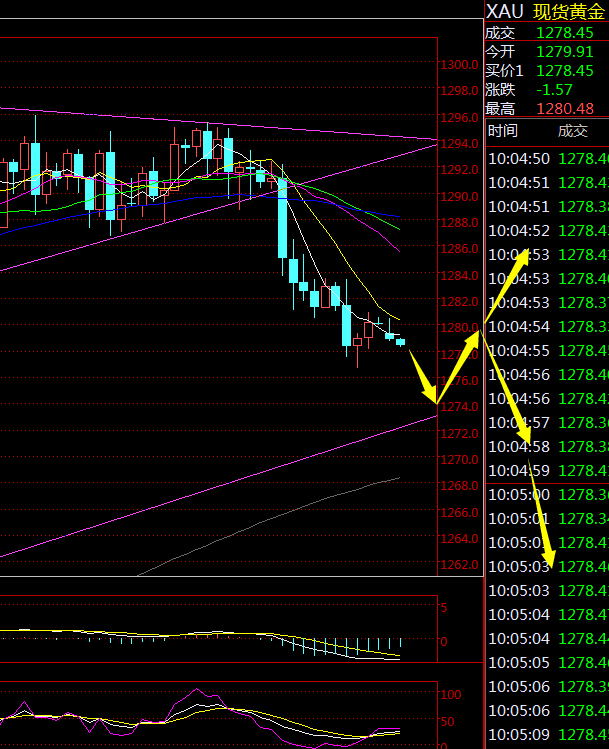Click the 1274.0 price axis label
The width and height of the screenshot is (609, 749).
click(x=459, y=407)
